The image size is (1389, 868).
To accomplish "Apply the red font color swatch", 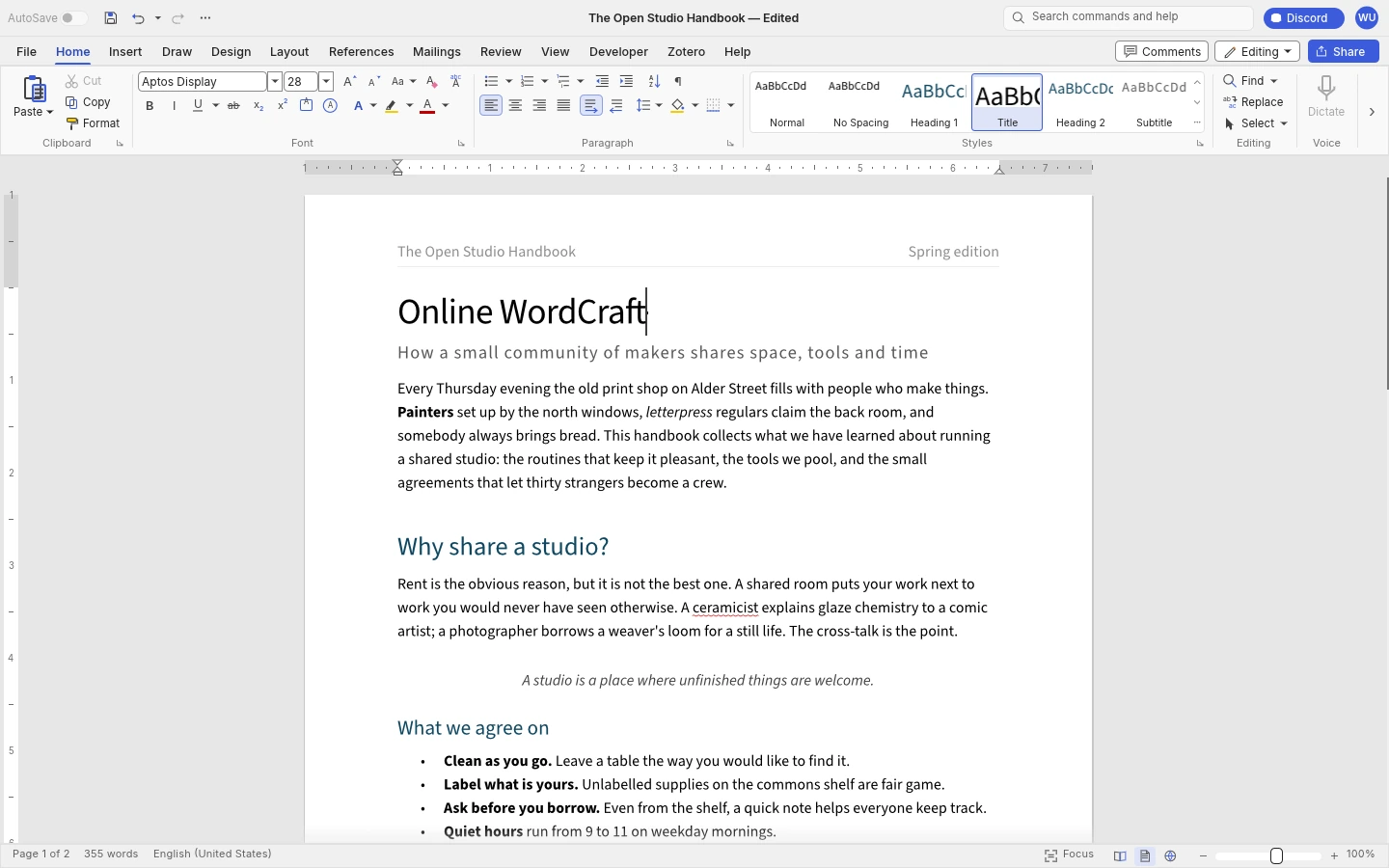I will (427, 105).
